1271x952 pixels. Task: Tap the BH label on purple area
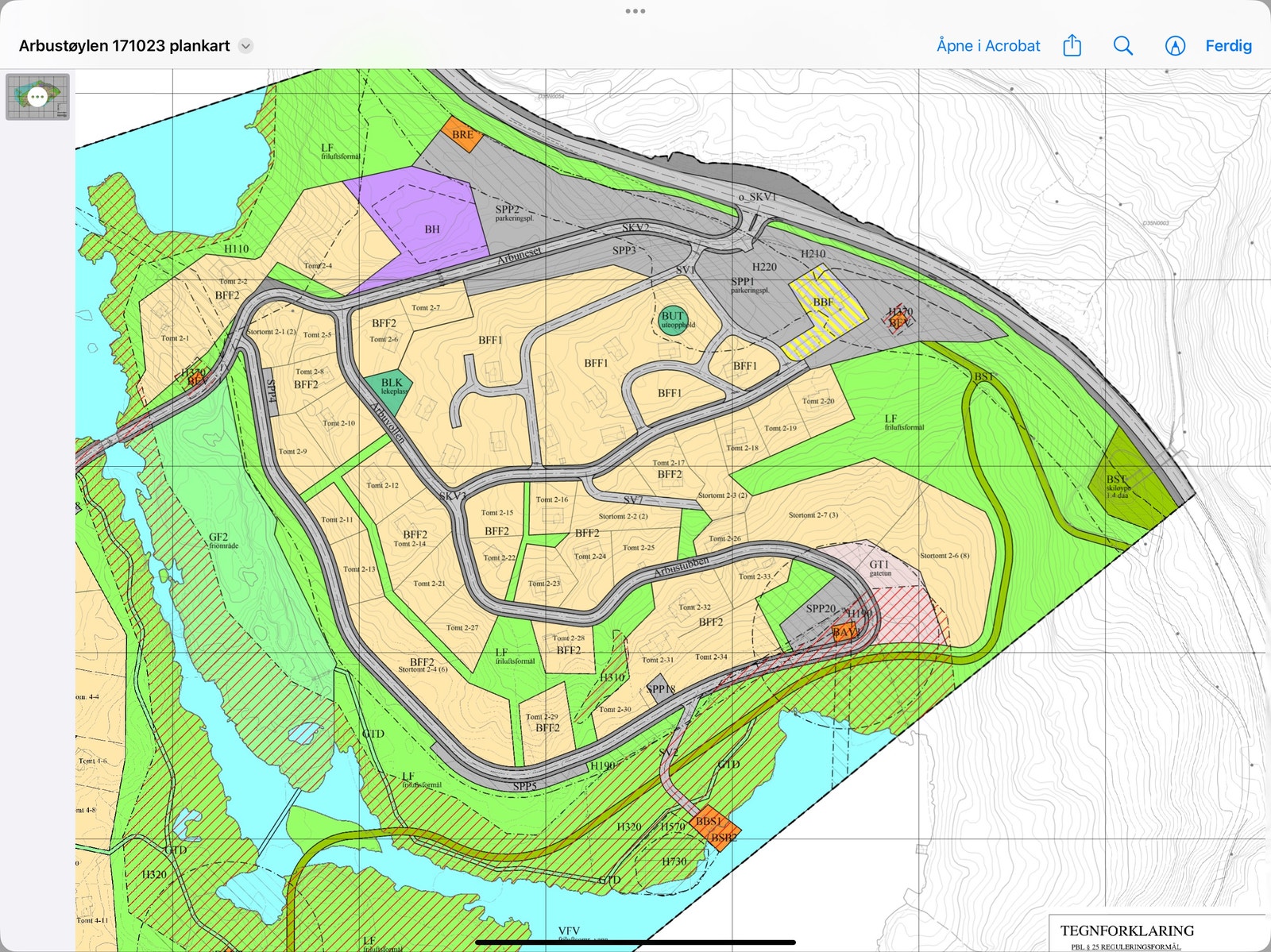(x=431, y=229)
